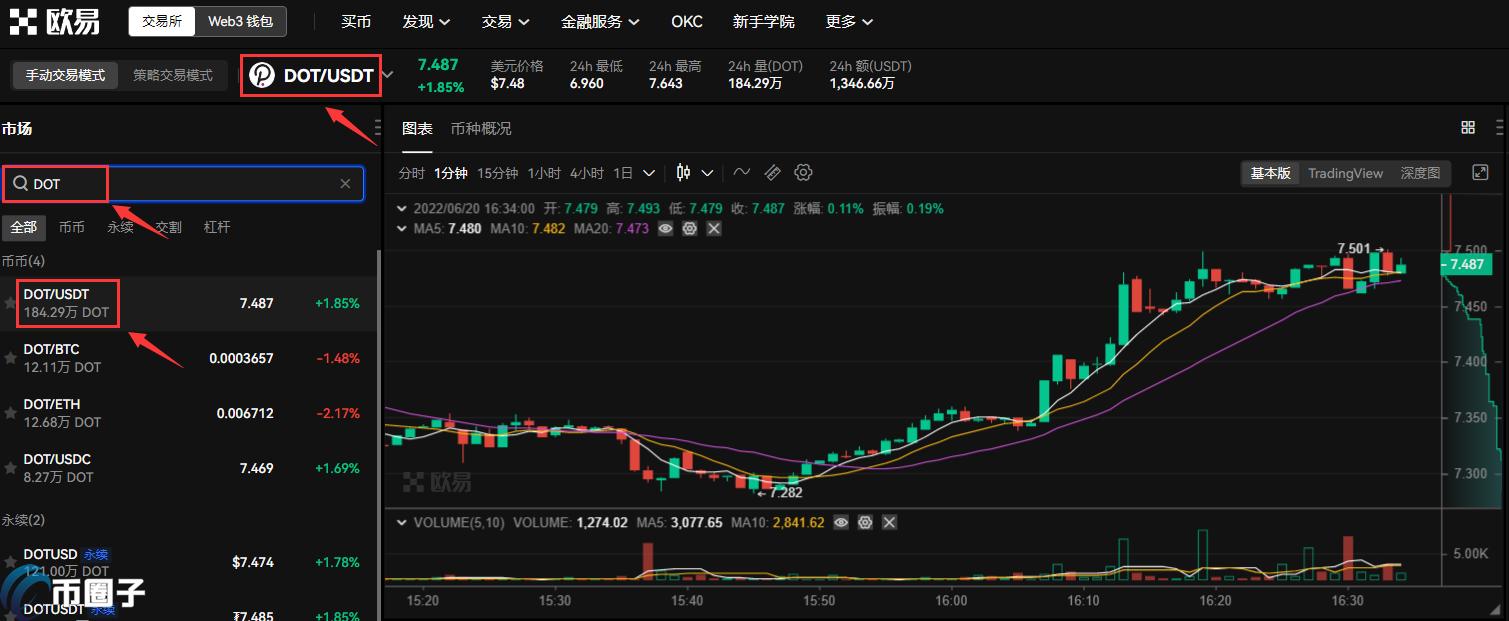
Task: Open the grid layout icon
Action: (x=1468, y=128)
